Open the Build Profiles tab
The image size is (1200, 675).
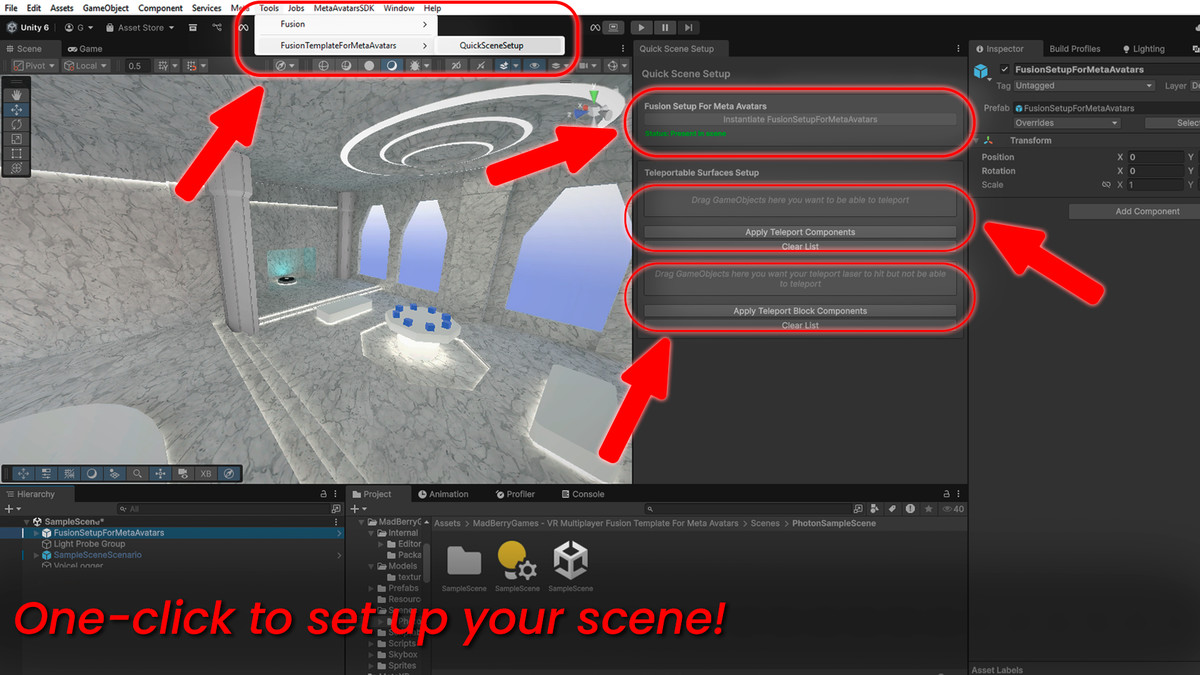[x=1074, y=48]
